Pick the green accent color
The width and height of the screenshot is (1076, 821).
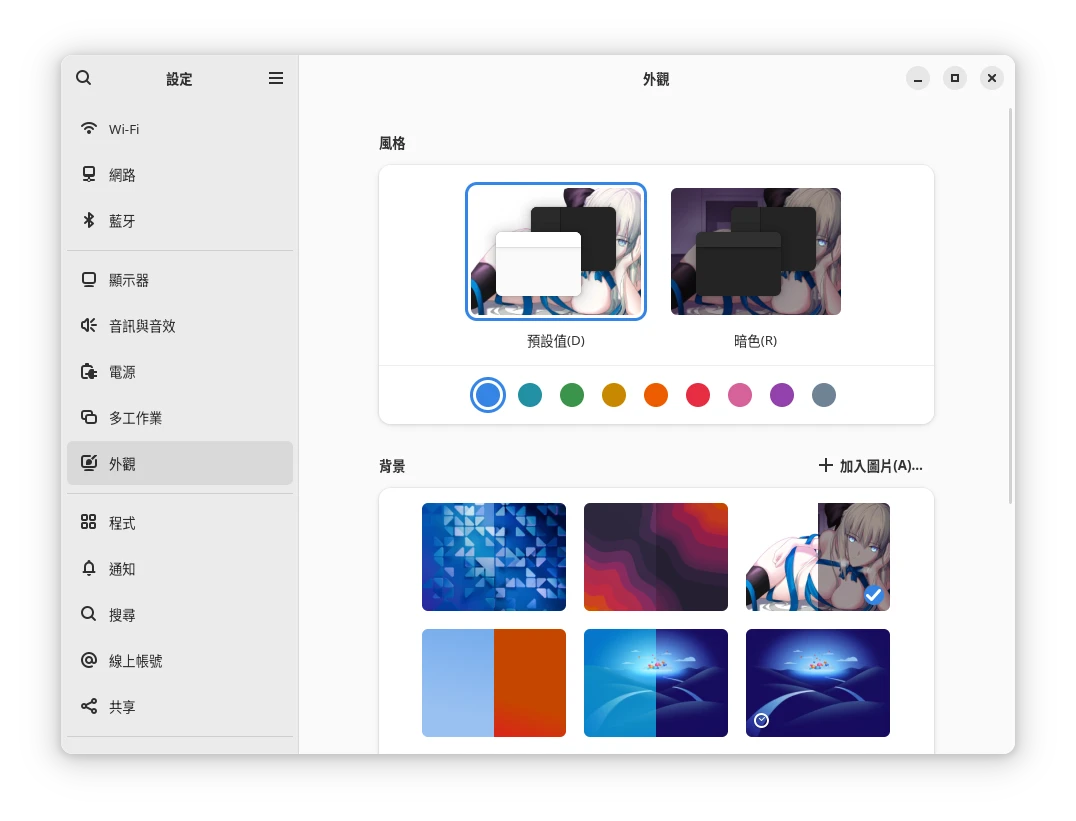[x=572, y=395]
